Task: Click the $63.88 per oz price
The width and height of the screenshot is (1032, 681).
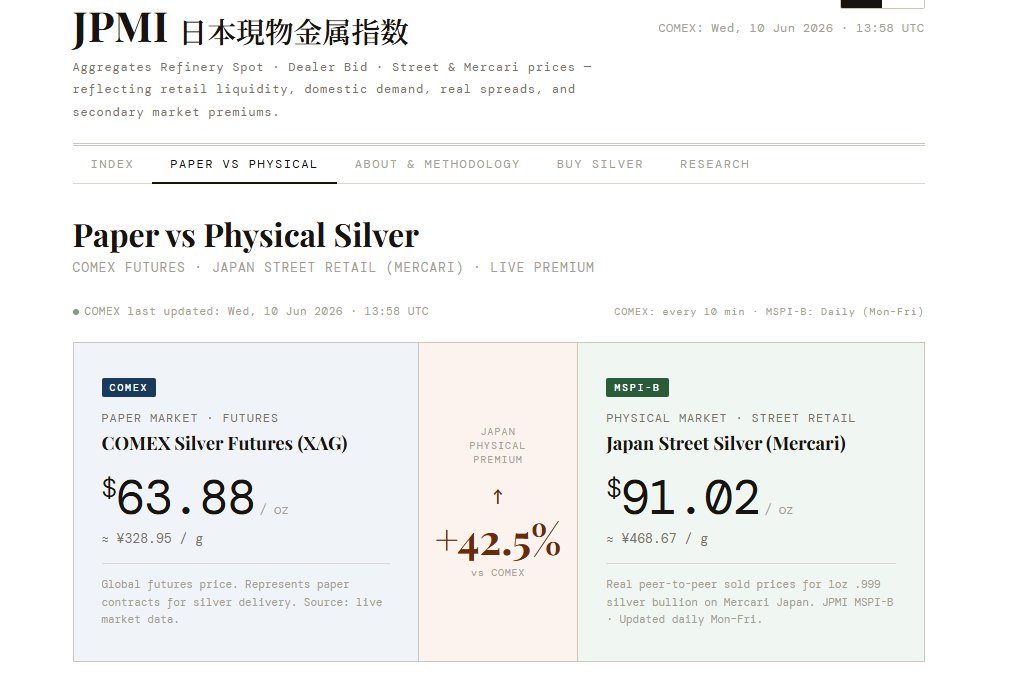Action: (195, 497)
